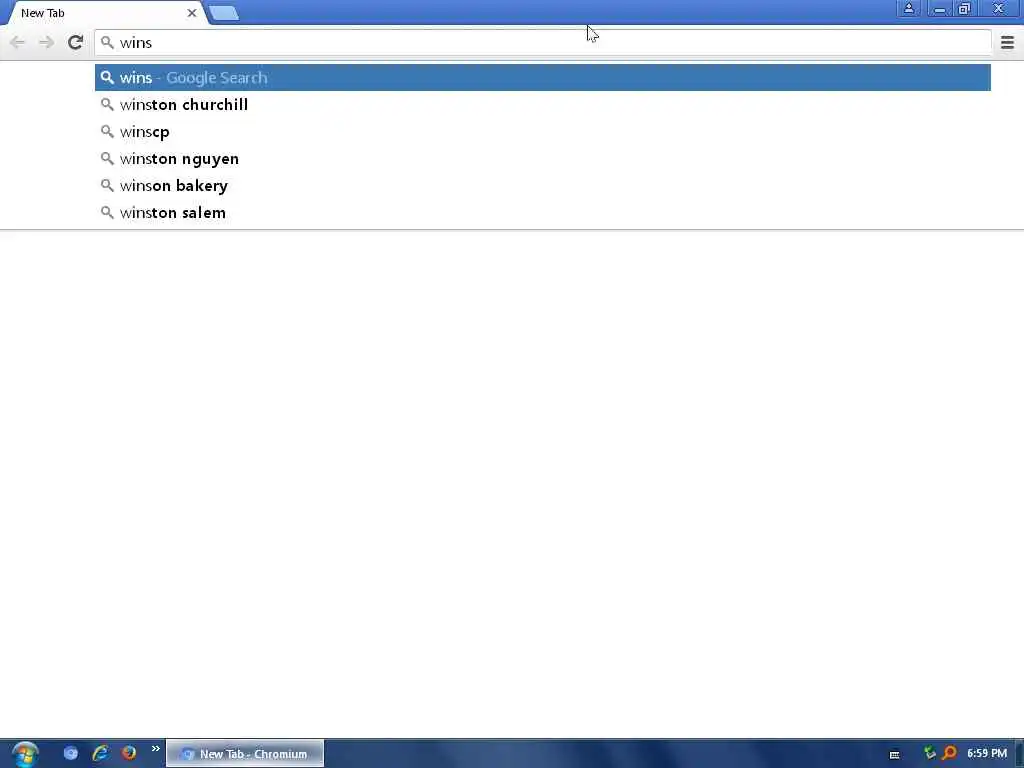Close the Chromium window
The width and height of the screenshot is (1024, 768).
999,8
